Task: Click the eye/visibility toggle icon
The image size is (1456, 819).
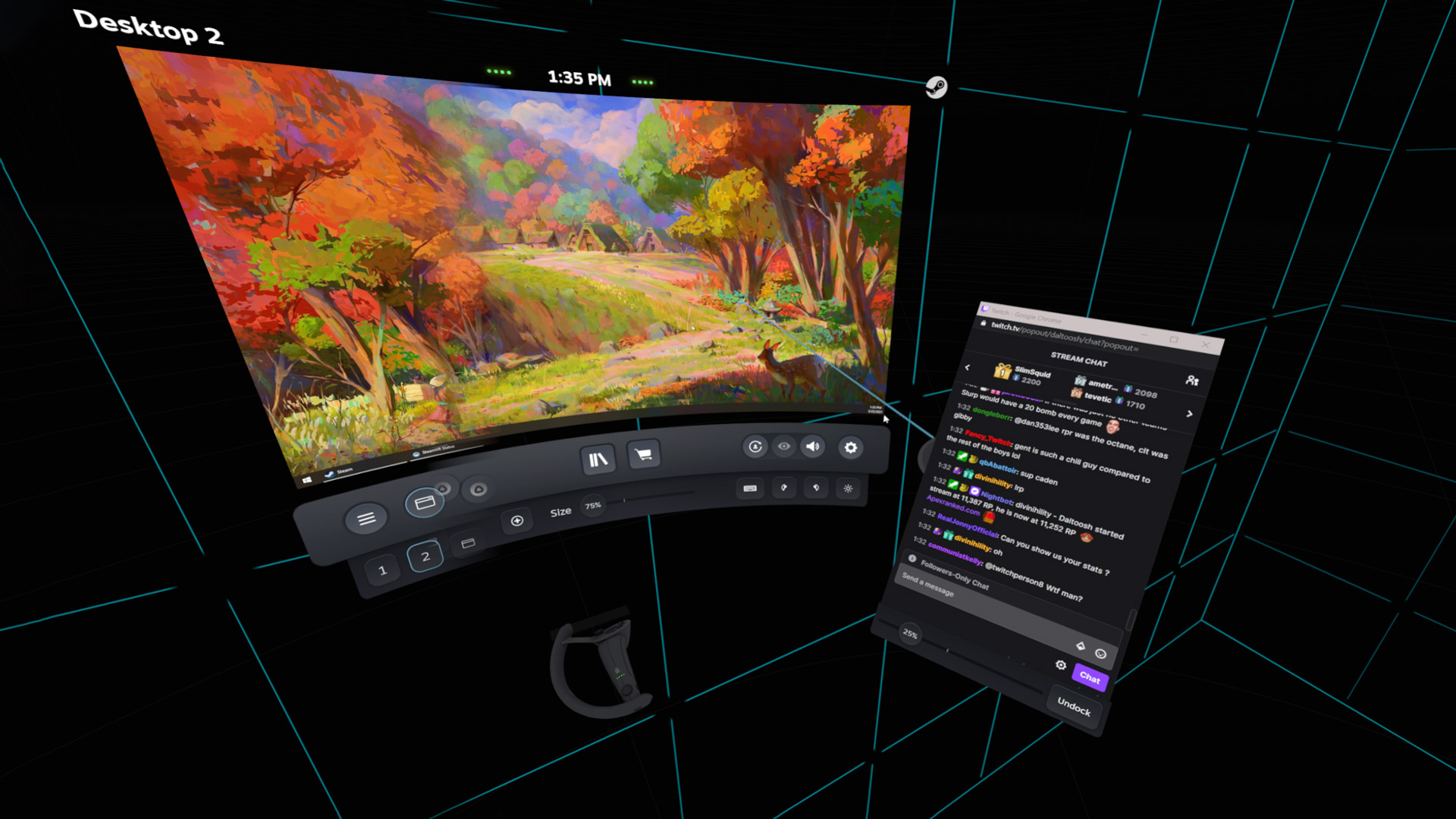Action: coord(783,447)
